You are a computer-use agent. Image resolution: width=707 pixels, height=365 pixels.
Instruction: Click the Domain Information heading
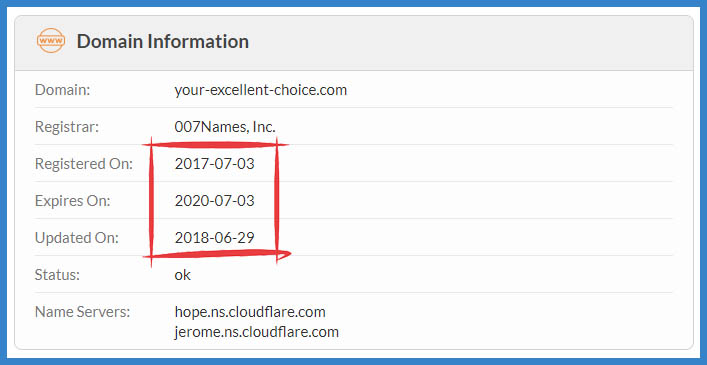click(x=163, y=41)
